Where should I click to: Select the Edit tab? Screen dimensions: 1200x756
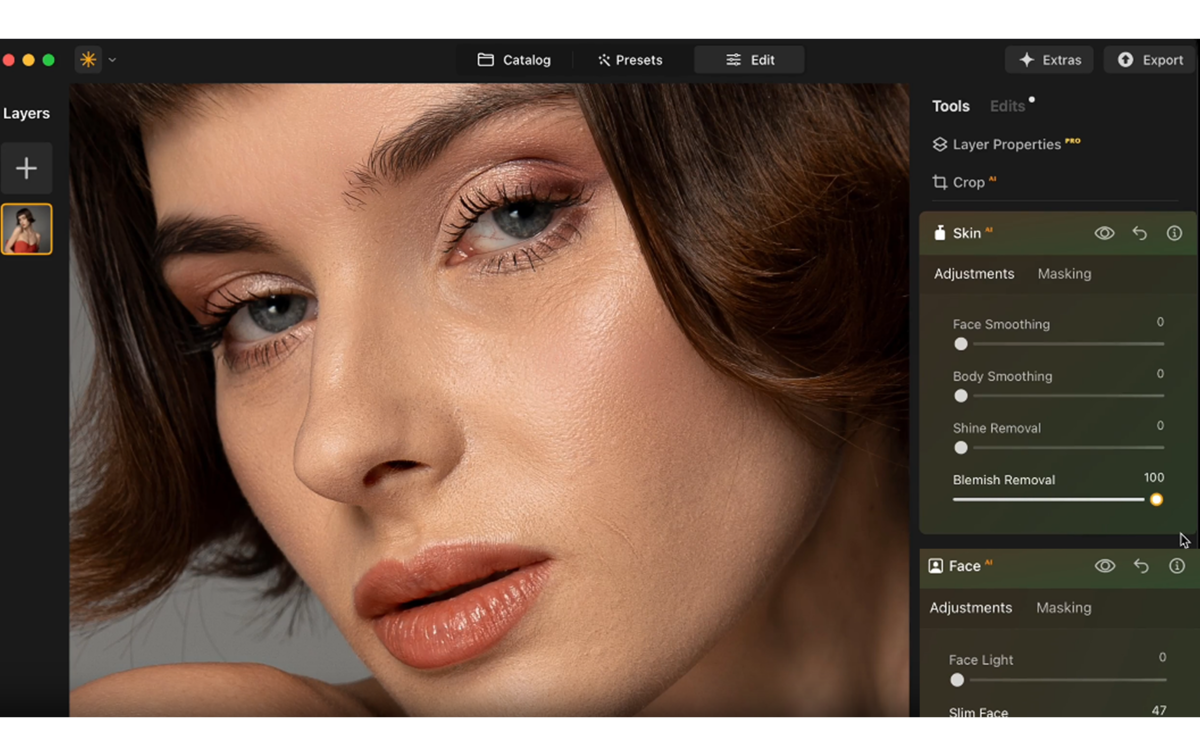click(x=750, y=60)
